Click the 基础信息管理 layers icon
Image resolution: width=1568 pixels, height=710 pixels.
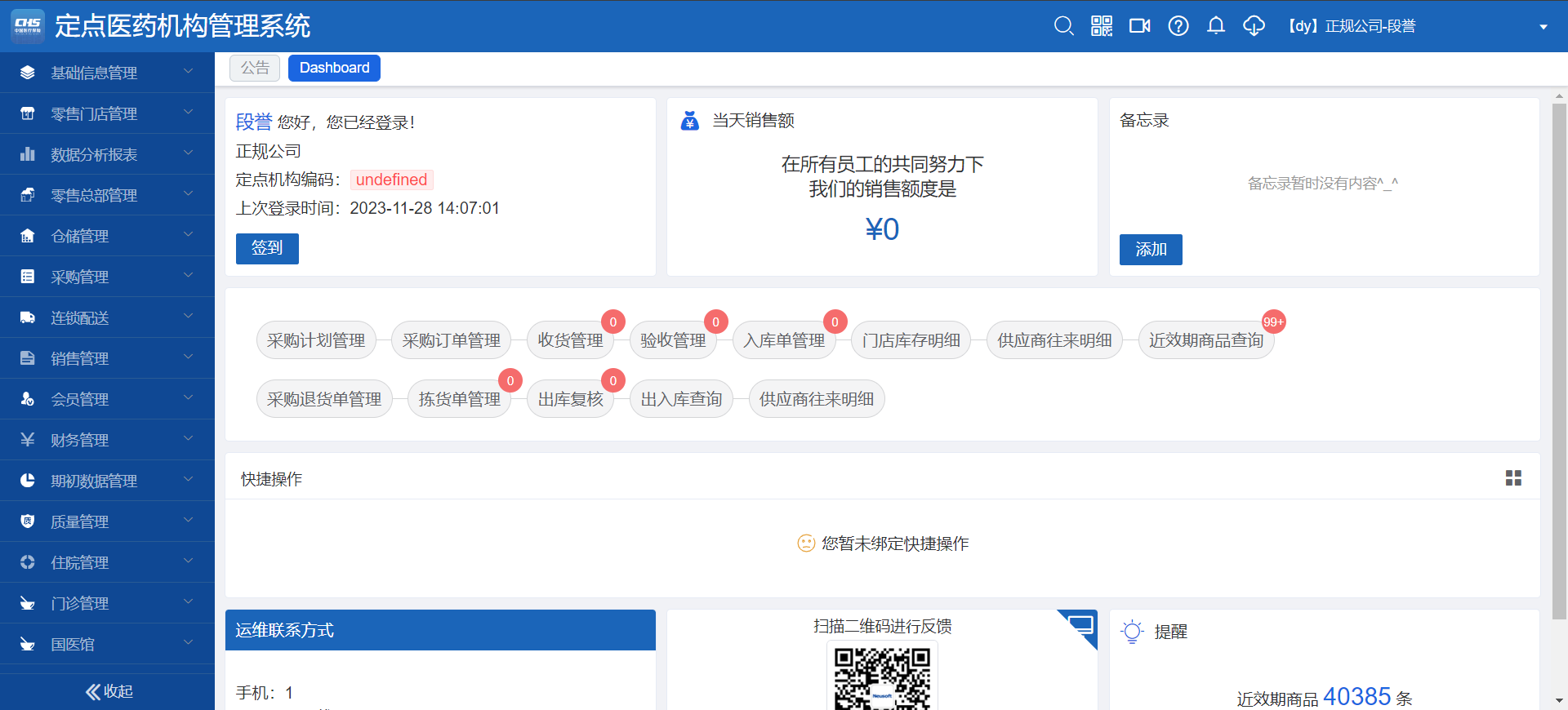[27, 73]
